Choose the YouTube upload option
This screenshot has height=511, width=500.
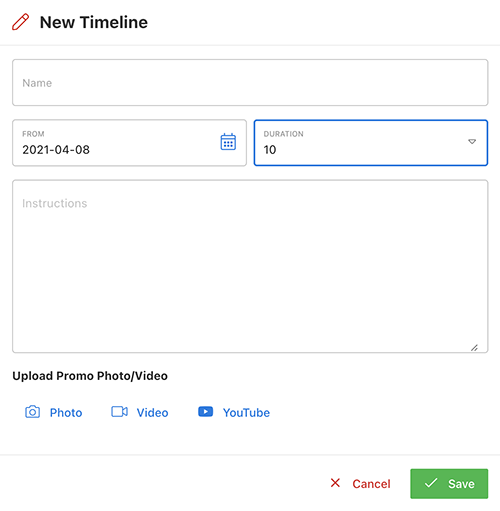coord(234,412)
